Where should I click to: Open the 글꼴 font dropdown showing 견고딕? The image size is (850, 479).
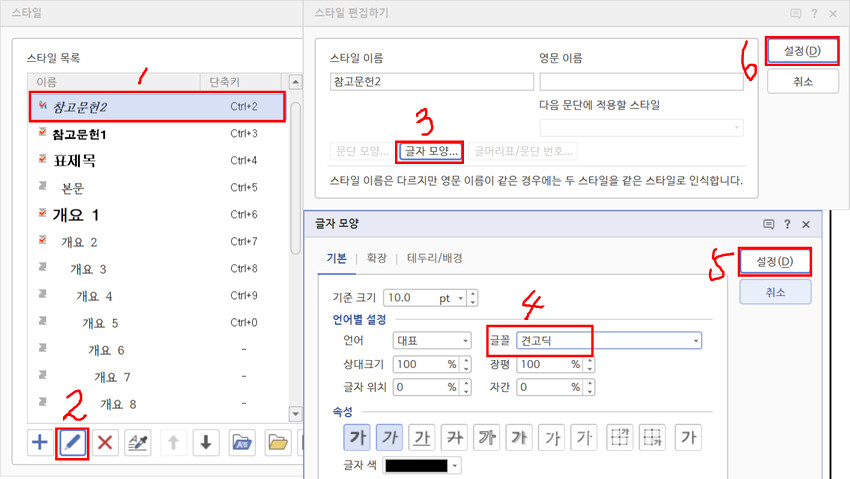pos(609,340)
